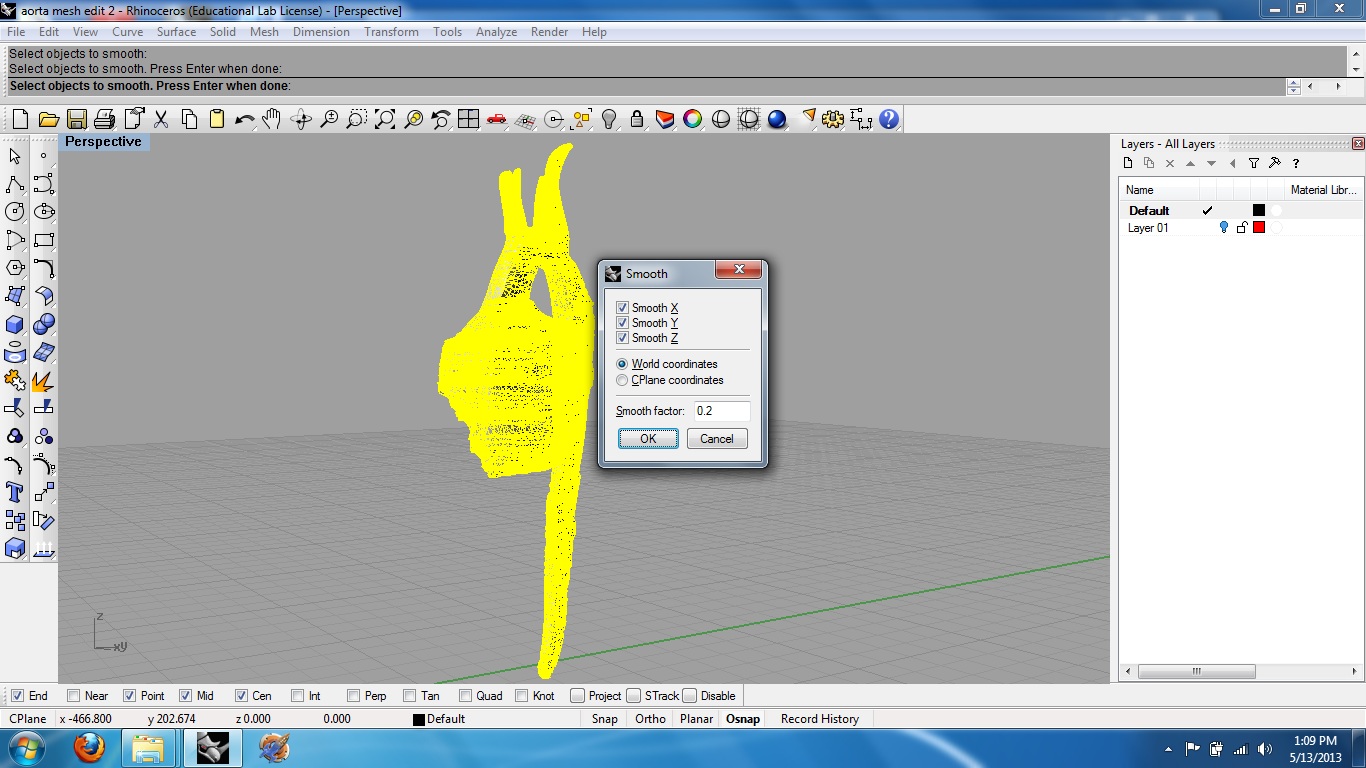This screenshot has width=1366, height=768.
Task: Click the red car icon in toolbar
Action: (x=496, y=120)
